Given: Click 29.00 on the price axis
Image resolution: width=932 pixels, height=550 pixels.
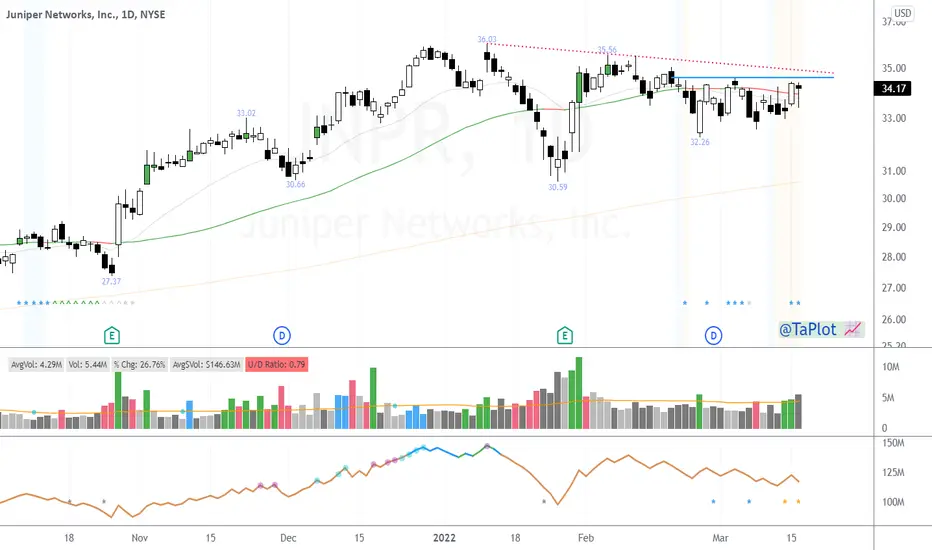Looking at the screenshot, I should click(x=894, y=227).
